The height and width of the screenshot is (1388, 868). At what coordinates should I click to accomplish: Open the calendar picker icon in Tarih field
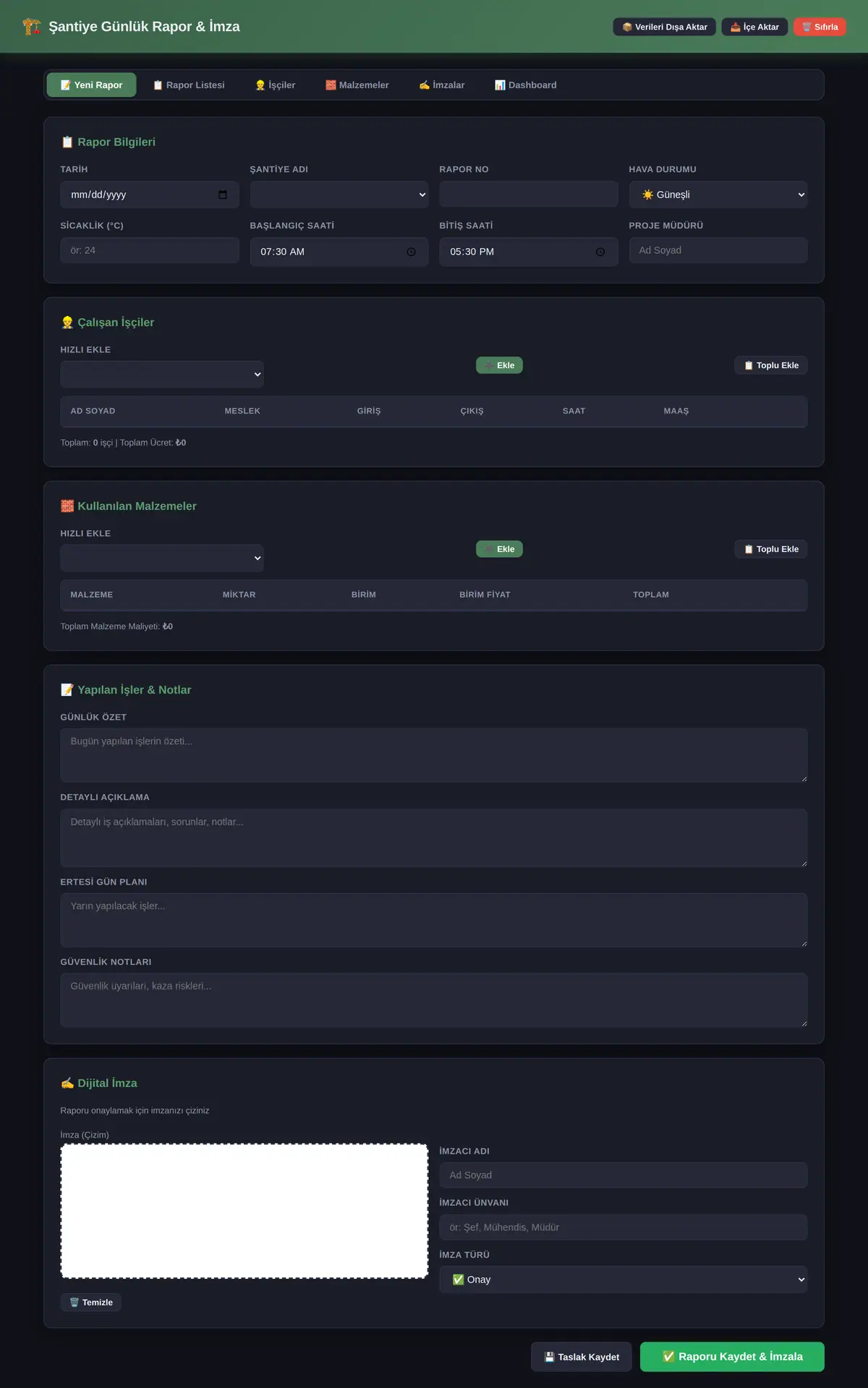pos(223,195)
